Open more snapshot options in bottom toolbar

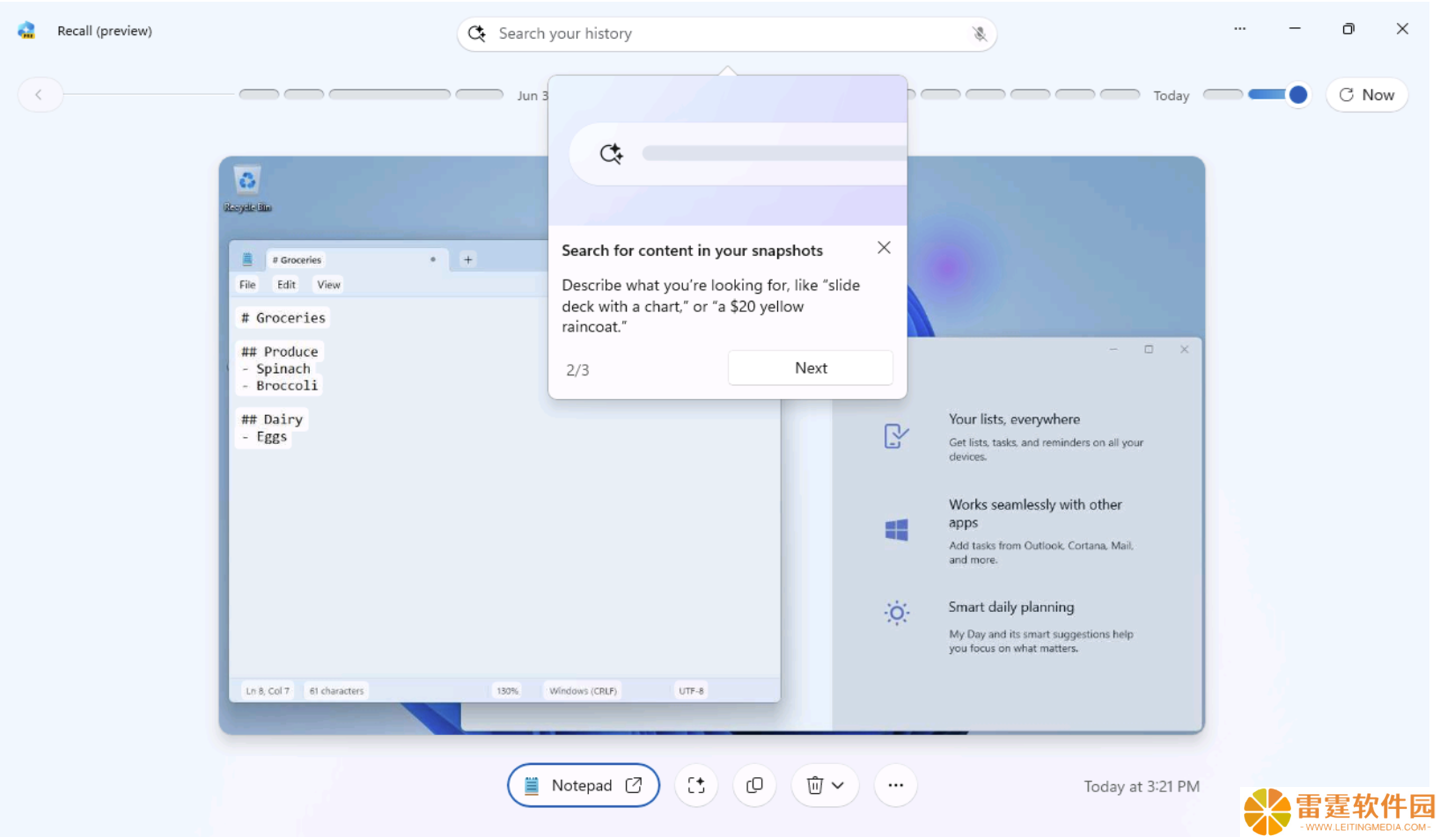tap(896, 785)
